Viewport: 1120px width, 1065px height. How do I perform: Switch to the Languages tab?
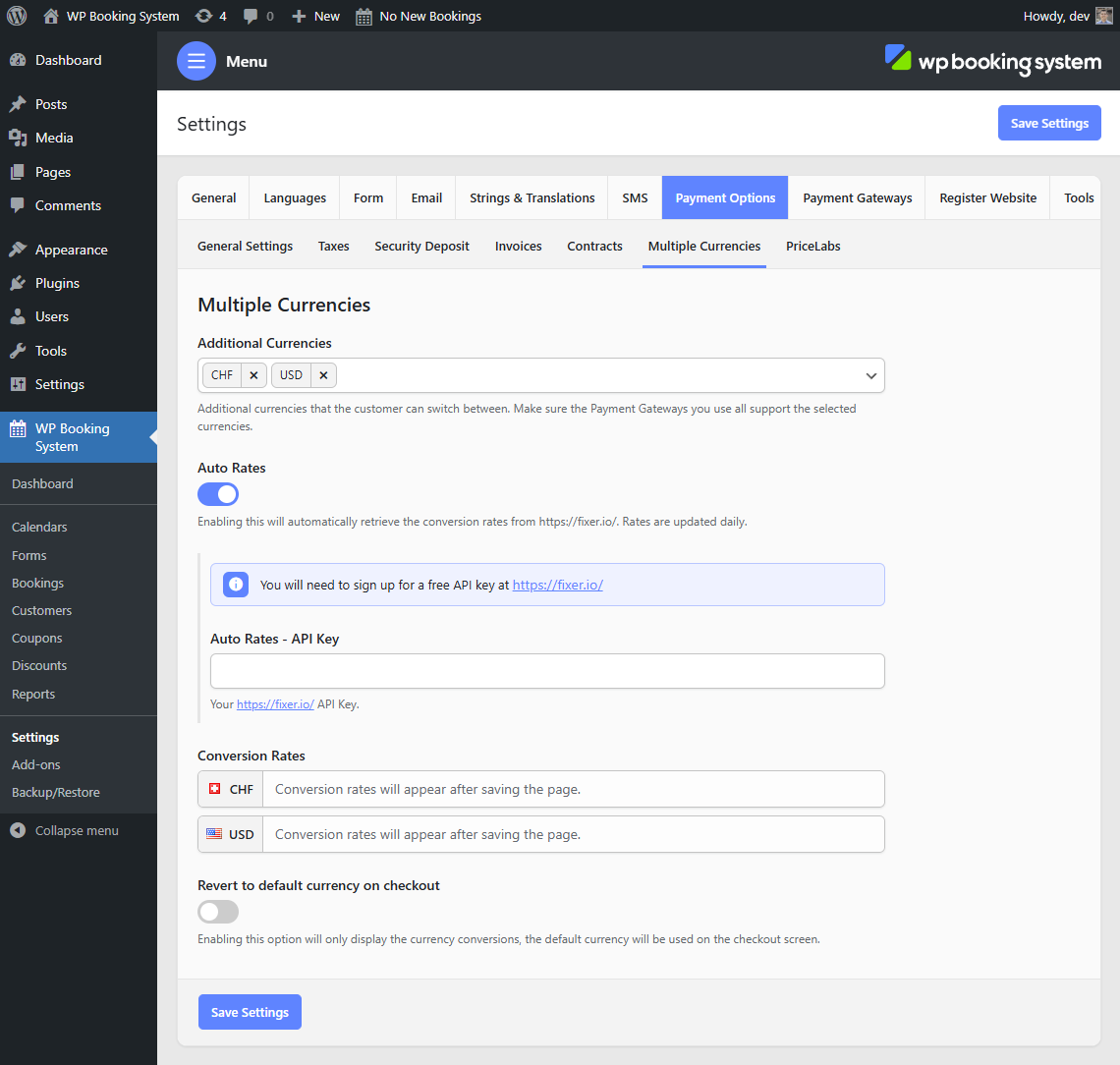pos(295,197)
